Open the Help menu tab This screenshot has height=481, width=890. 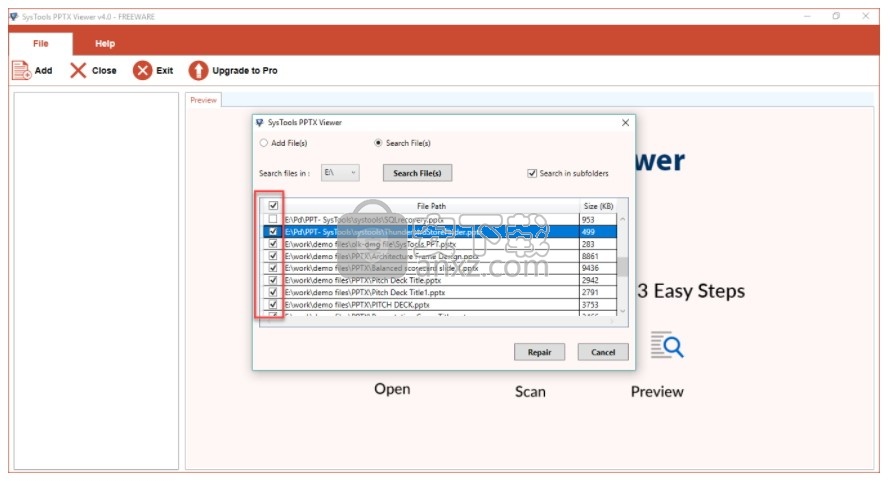click(x=104, y=44)
